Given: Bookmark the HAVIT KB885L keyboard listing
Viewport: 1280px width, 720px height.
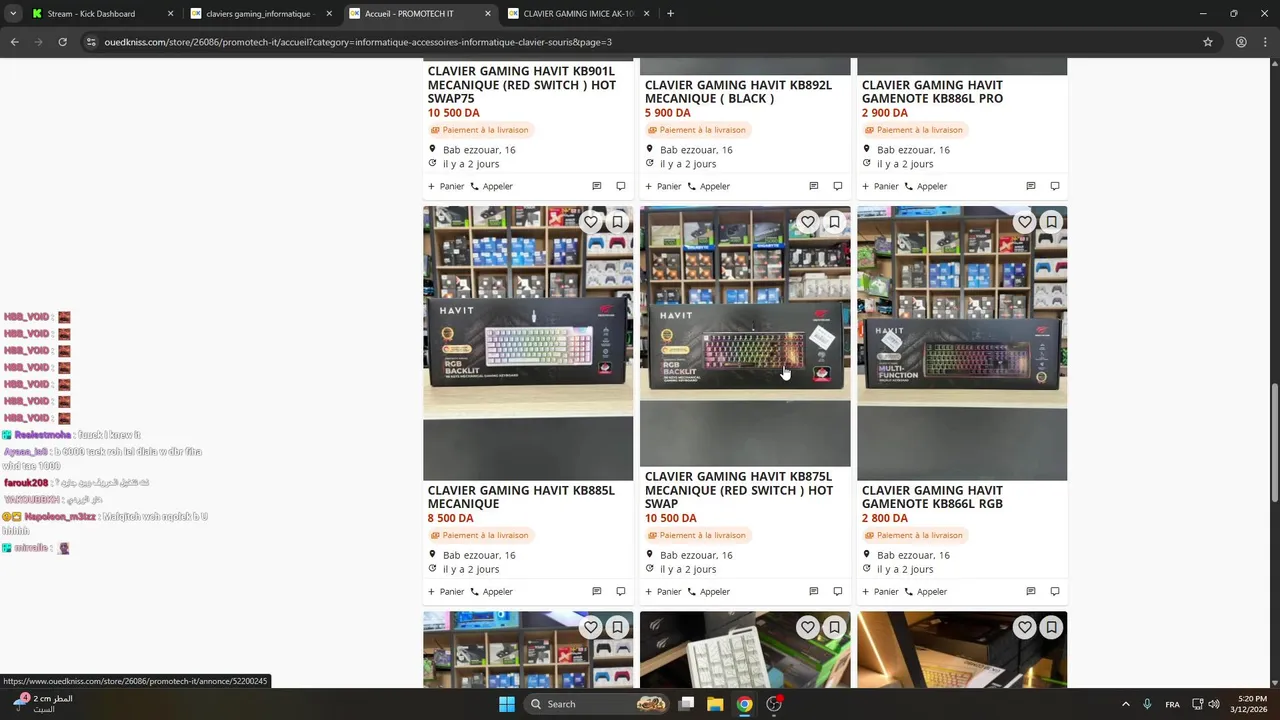Looking at the screenshot, I should (617, 222).
